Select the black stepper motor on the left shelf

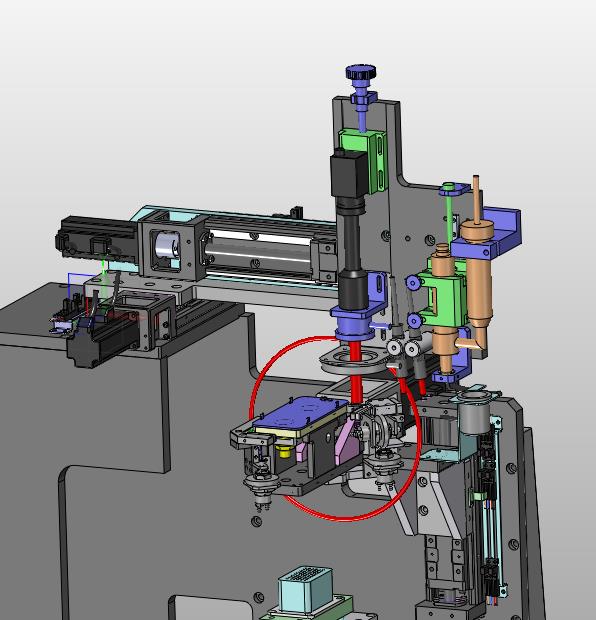coord(101,340)
